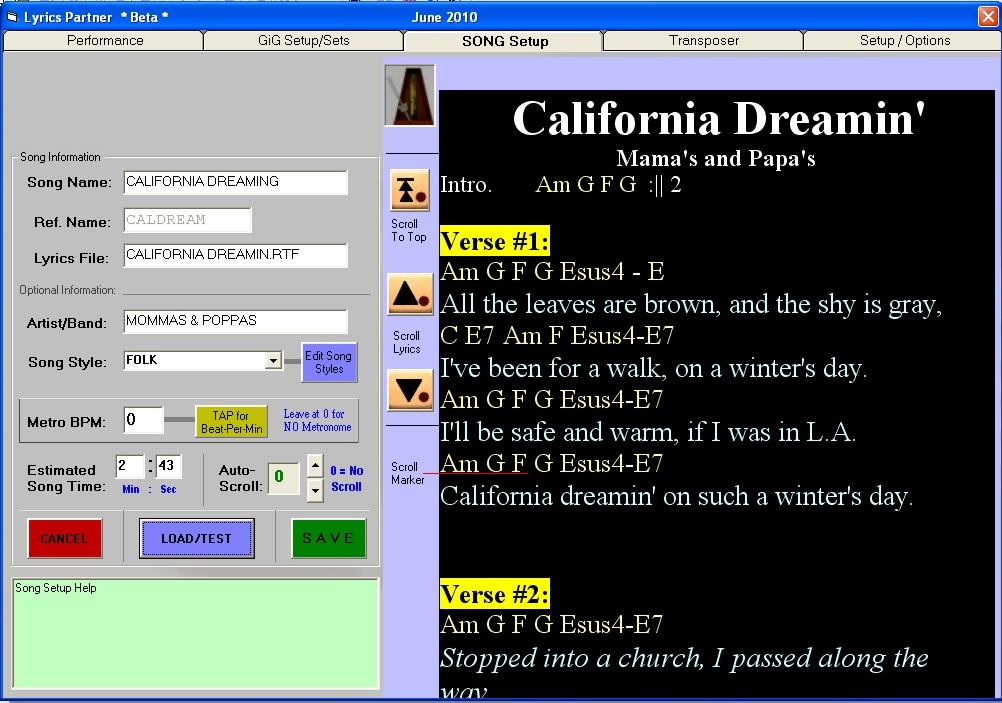Image resolution: width=1002 pixels, height=703 pixels.
Task: Click the metronome icon above the scroll buttons
Action: pos(410,96)
